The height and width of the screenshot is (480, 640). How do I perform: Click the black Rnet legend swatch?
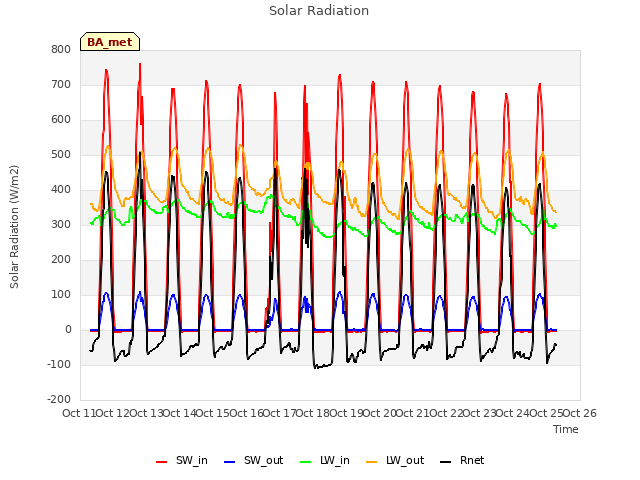tap(446, 461)
